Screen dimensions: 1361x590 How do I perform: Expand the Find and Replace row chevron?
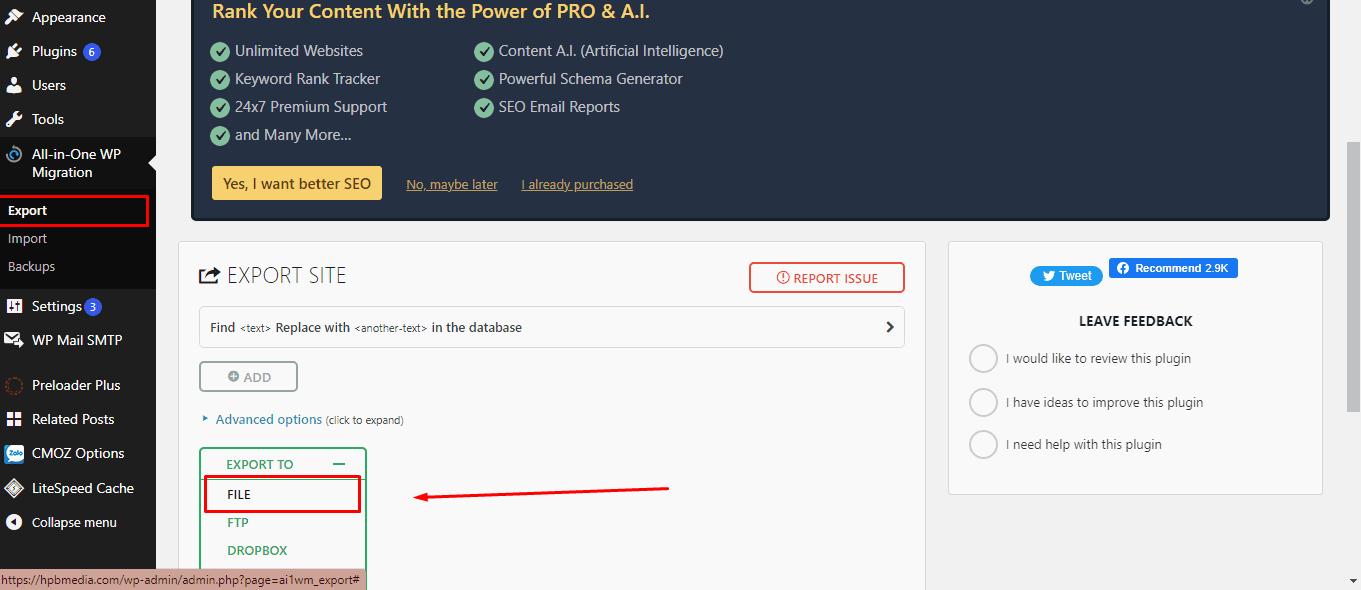click(889, 327)
